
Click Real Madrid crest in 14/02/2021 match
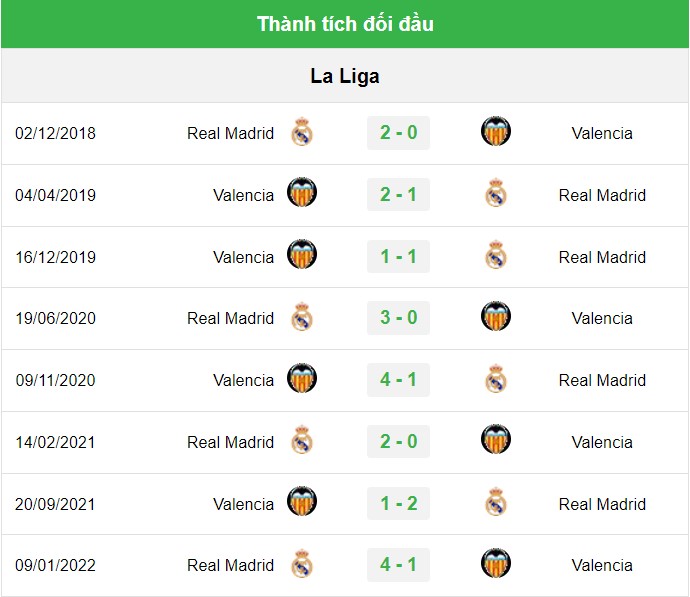point(302,440)
